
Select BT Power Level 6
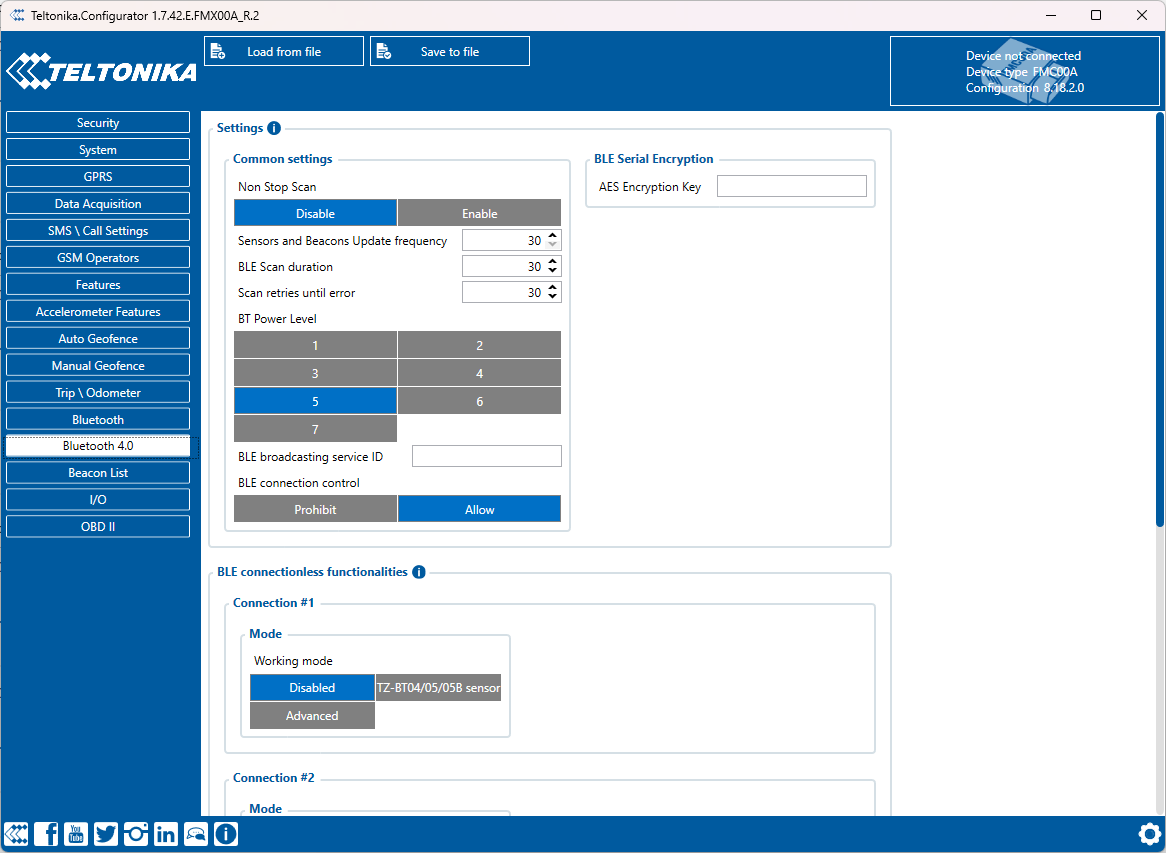[x=480, y=402]
